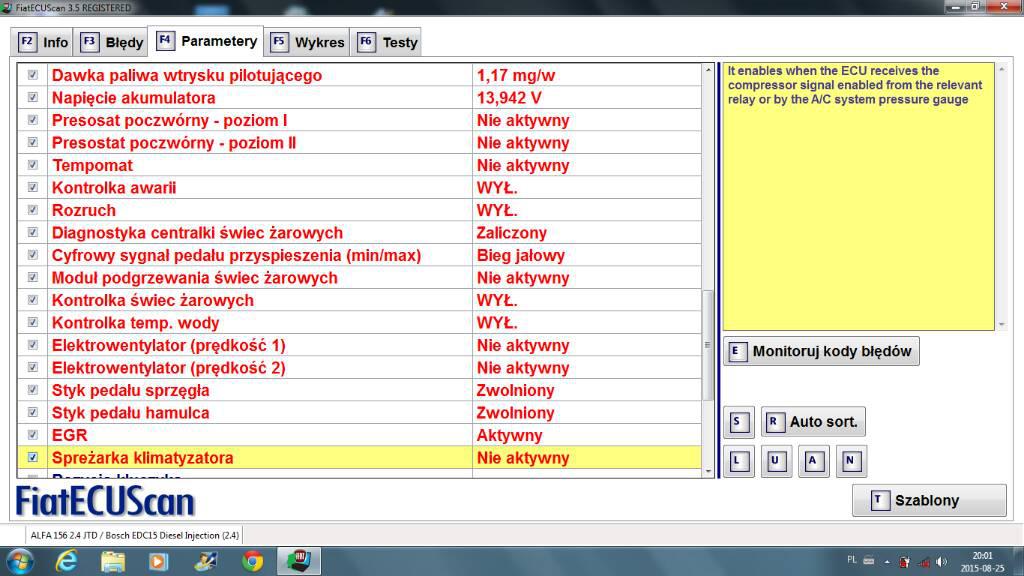Toggle Kontrolka temp. wody checkbox

[x=33, y=323]
